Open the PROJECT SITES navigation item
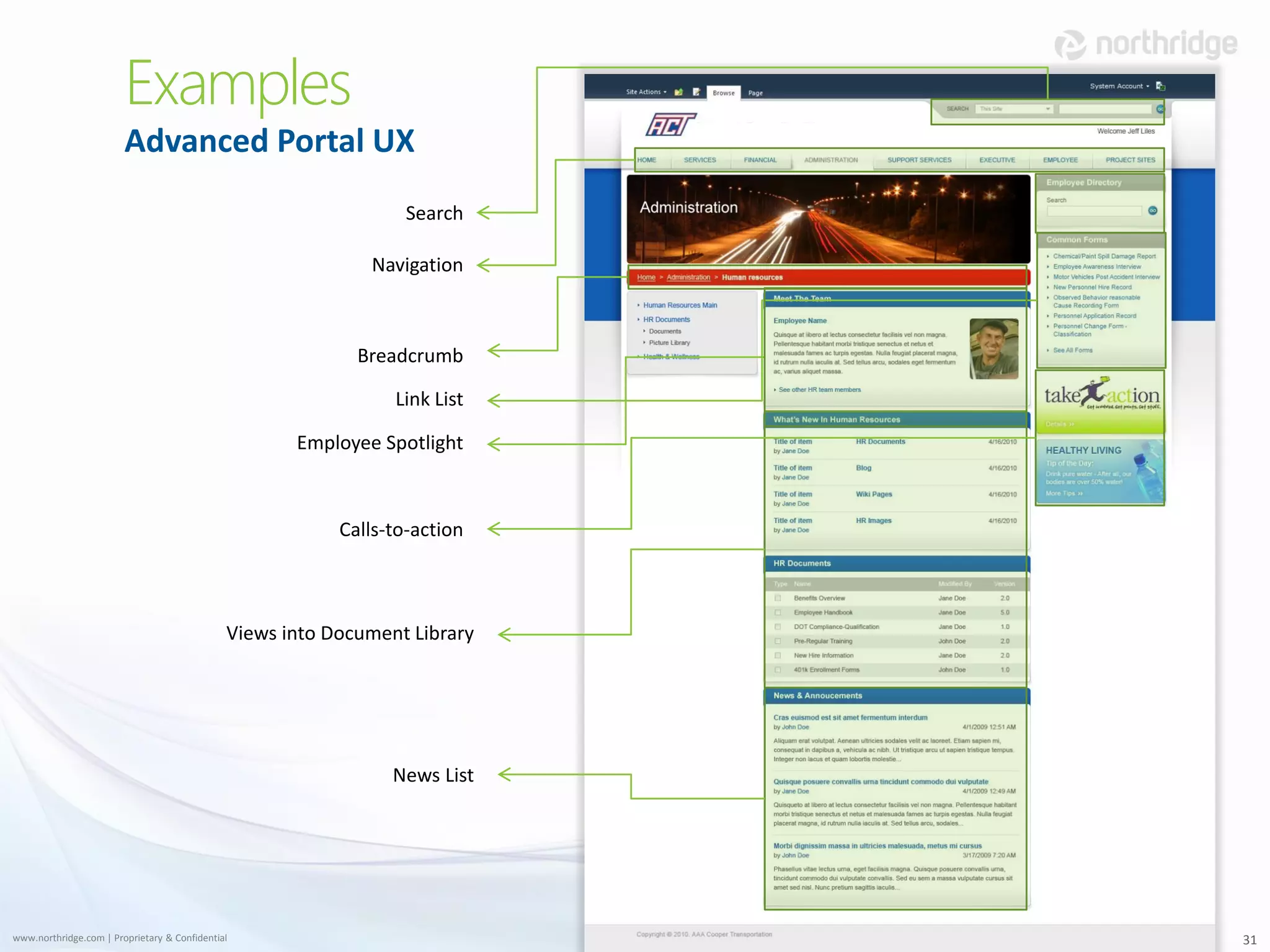Image resolution: width=1270 pixels, height=952 pixels. coord(1130,160)
